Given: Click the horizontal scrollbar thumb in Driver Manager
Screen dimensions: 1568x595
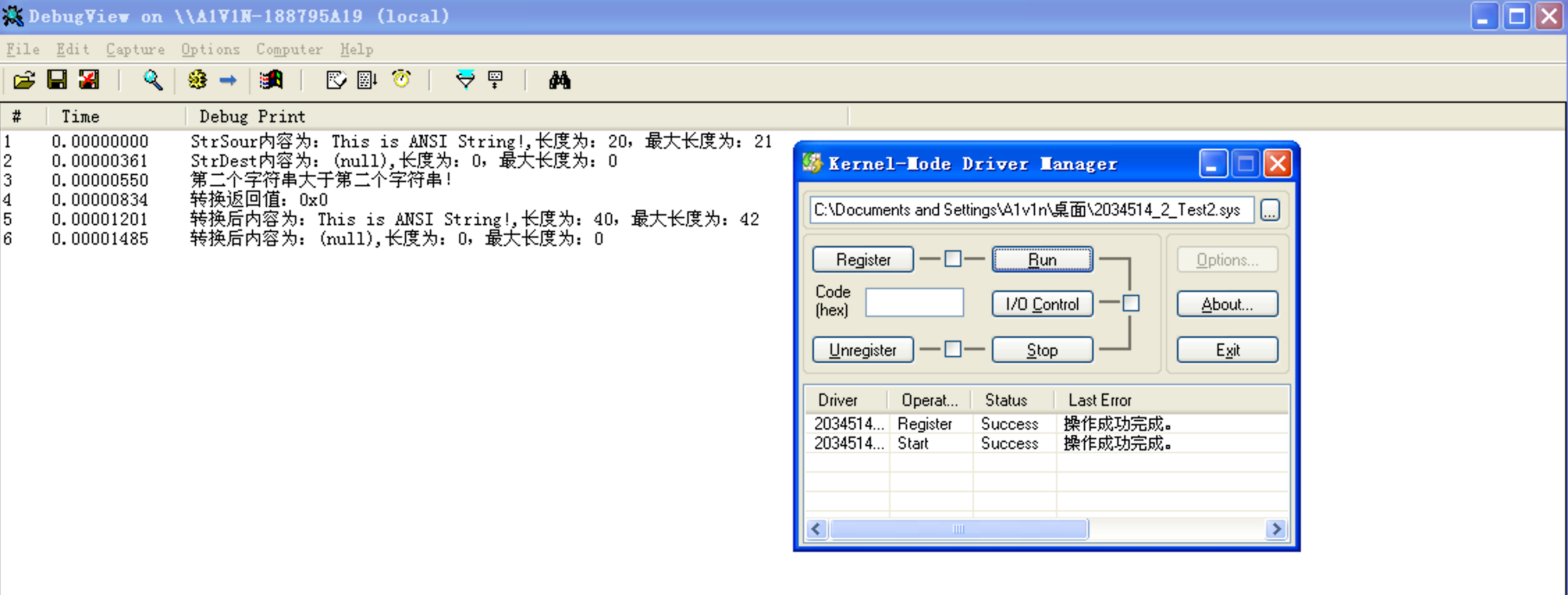Looking at the screenshot, I should [x=959, y=529].
